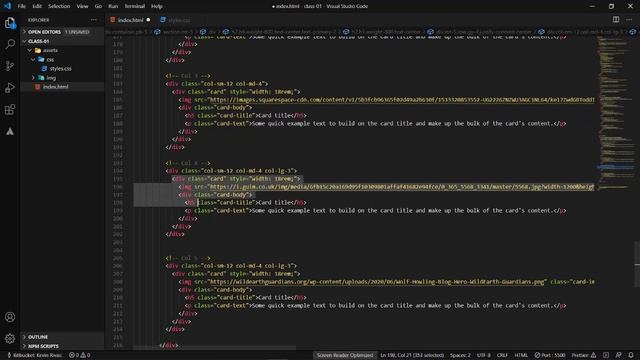This screenshot has height=360, width=640.
Task: Open the Explorer panel ellipsis menu
Action: pos(94,20)
